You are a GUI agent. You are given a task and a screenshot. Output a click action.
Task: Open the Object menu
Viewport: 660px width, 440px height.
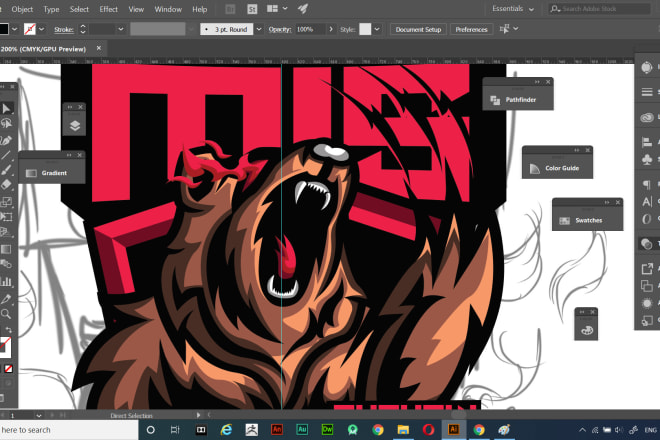(22, 9)
